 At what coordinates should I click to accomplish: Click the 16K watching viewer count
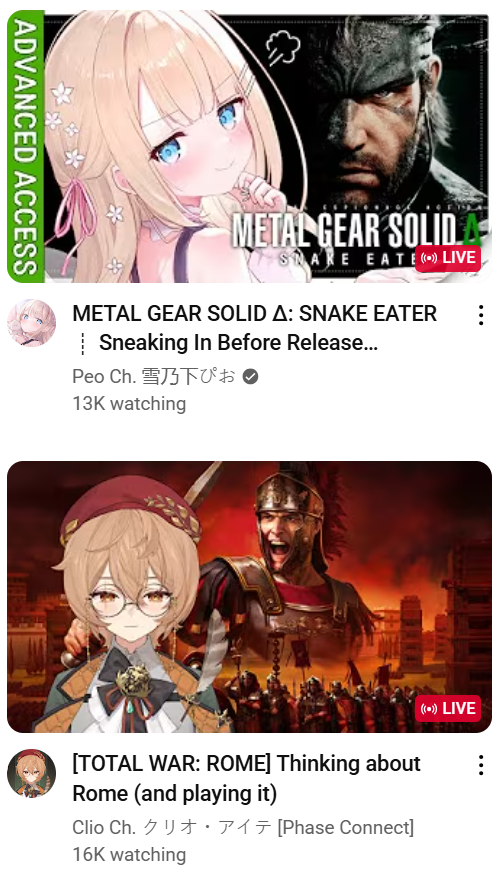click(x=129, y=854)
